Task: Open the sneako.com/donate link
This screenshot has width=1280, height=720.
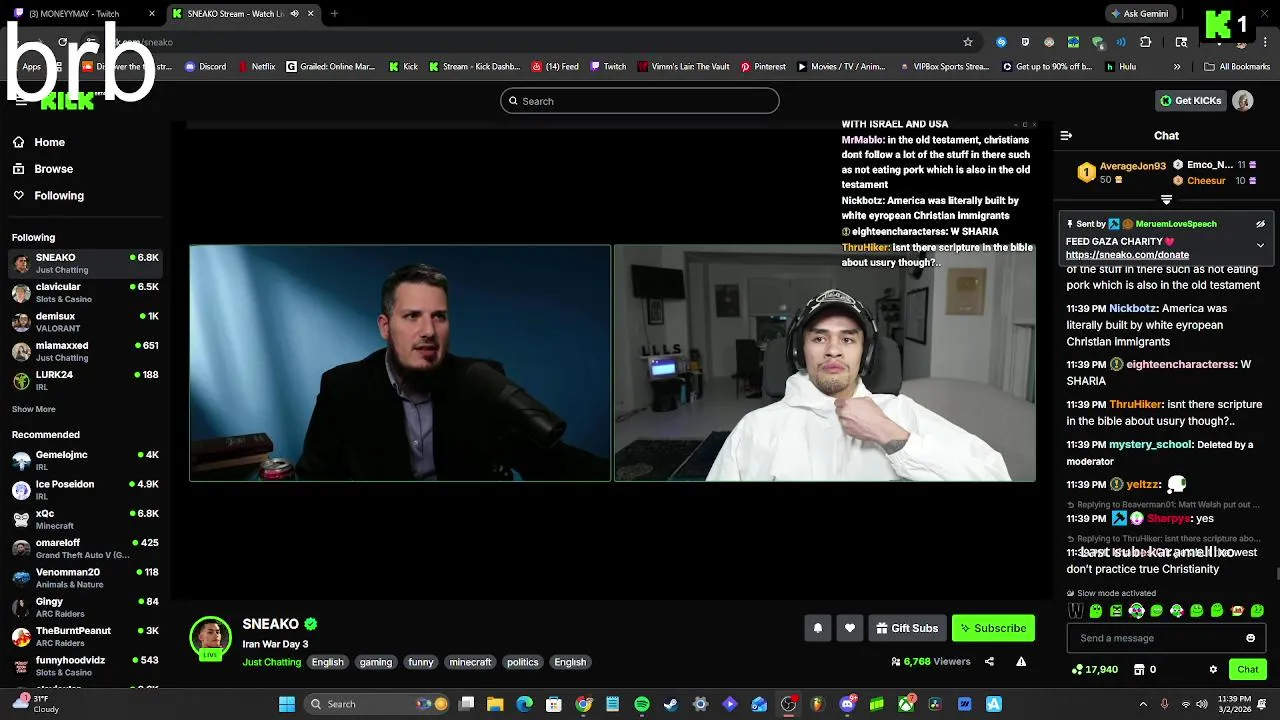Action: coord(1127,255)
